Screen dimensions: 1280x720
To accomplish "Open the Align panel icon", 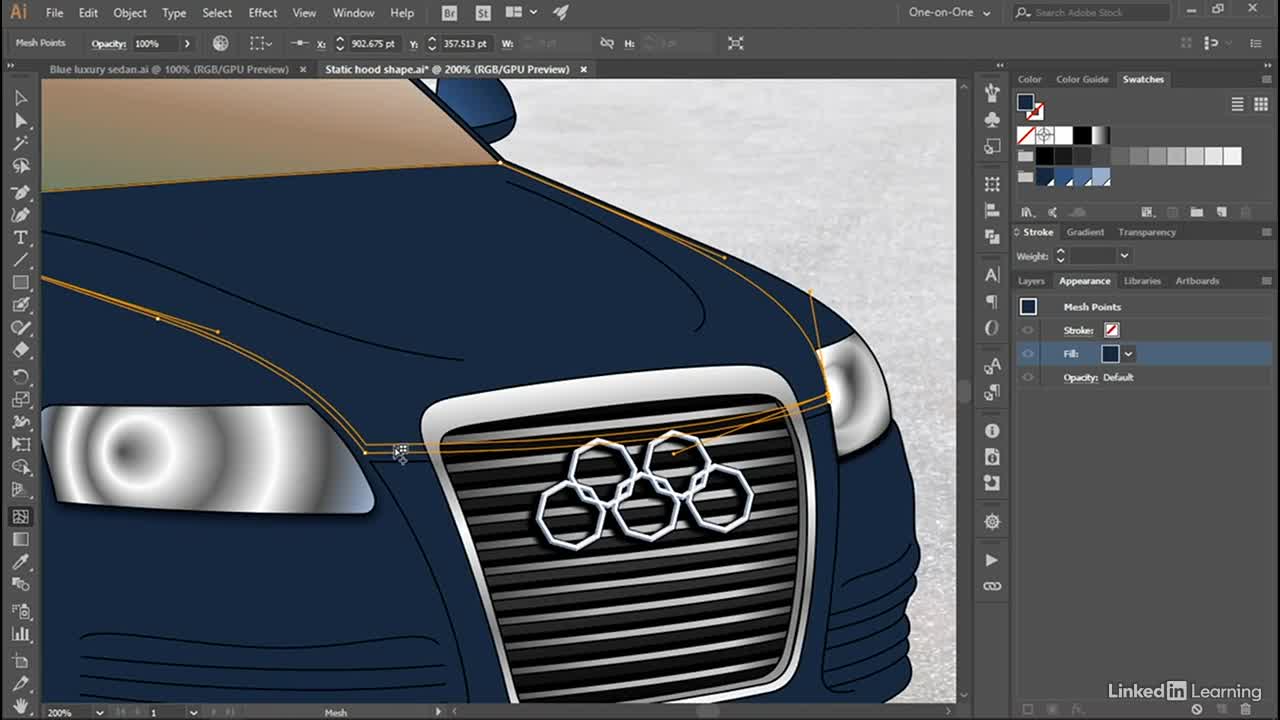I will (992, 210).
